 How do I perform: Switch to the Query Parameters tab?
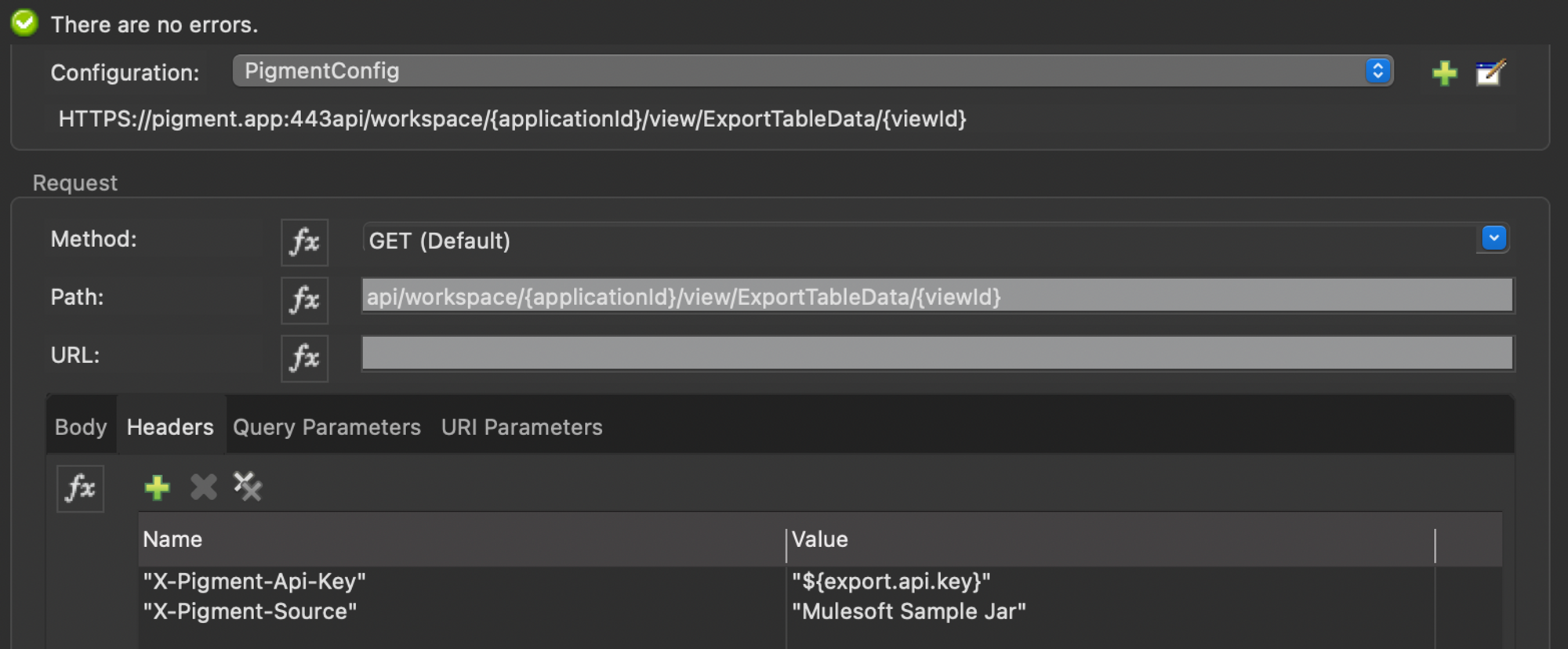tap(327, 427)
